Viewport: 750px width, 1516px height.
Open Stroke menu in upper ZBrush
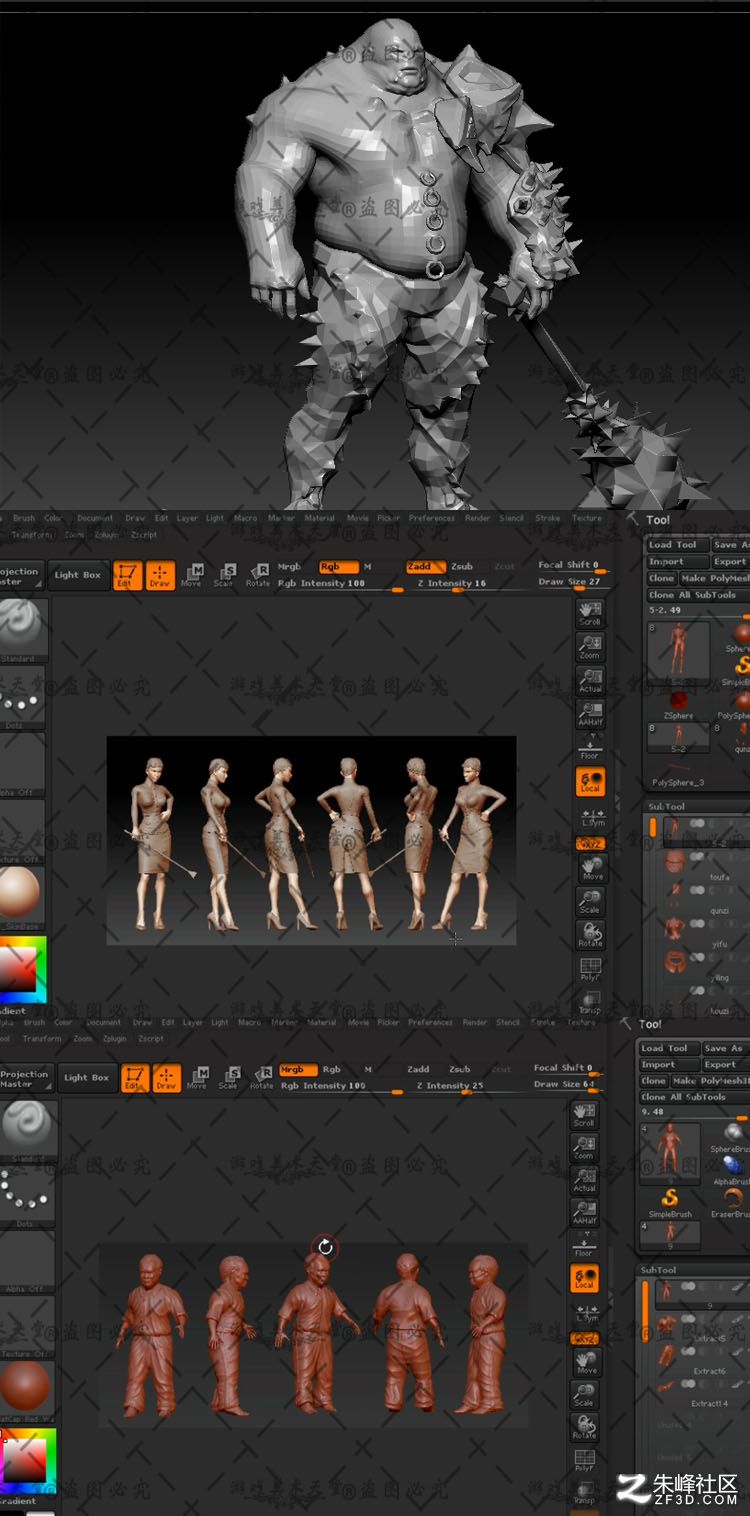(x=548, y=518)
